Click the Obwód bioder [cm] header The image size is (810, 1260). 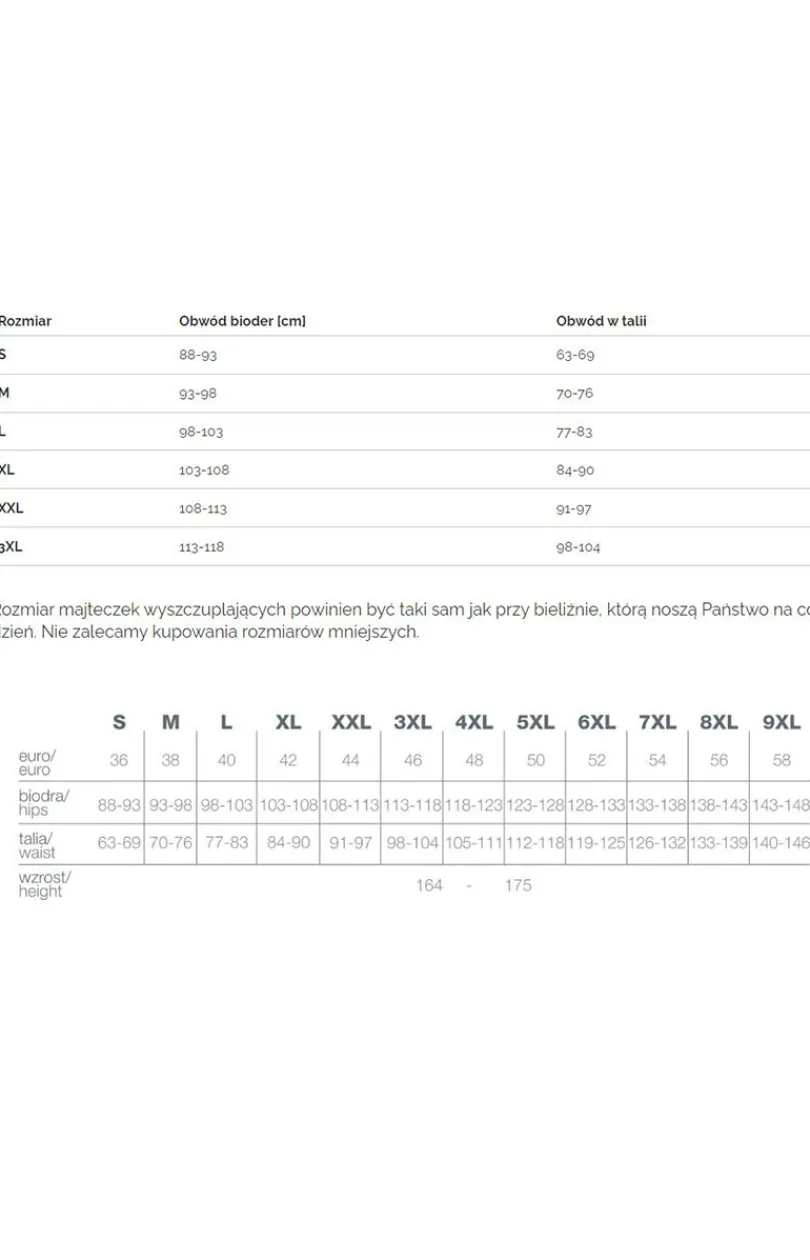tap(242, 321)
